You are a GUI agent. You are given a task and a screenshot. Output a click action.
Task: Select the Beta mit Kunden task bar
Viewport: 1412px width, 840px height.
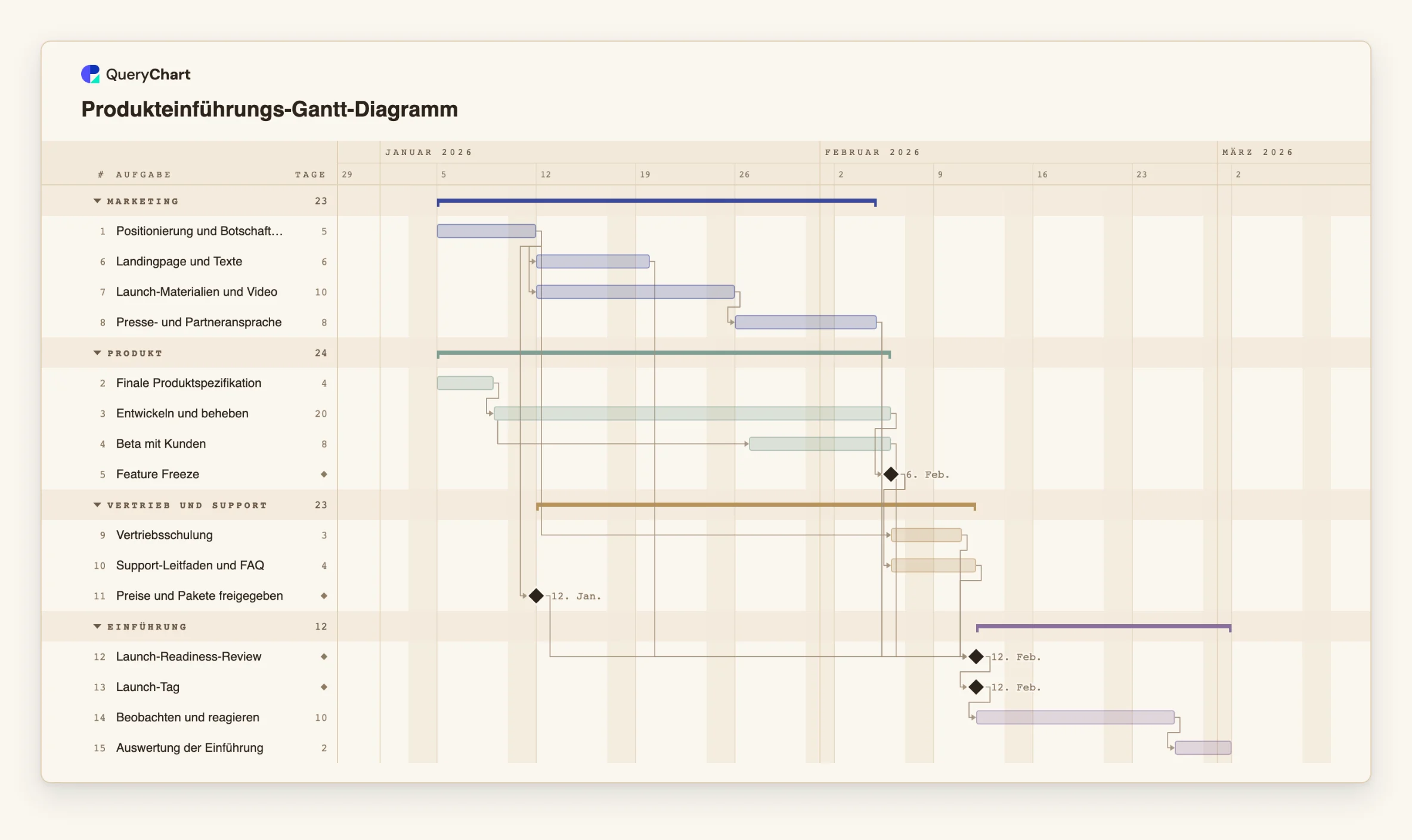pos(820,444)
